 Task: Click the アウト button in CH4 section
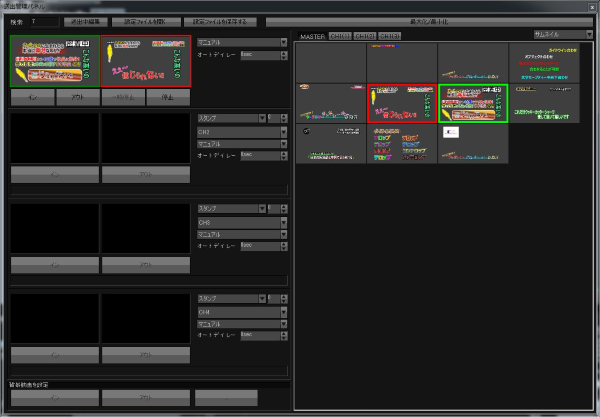(x=146, y=355)
